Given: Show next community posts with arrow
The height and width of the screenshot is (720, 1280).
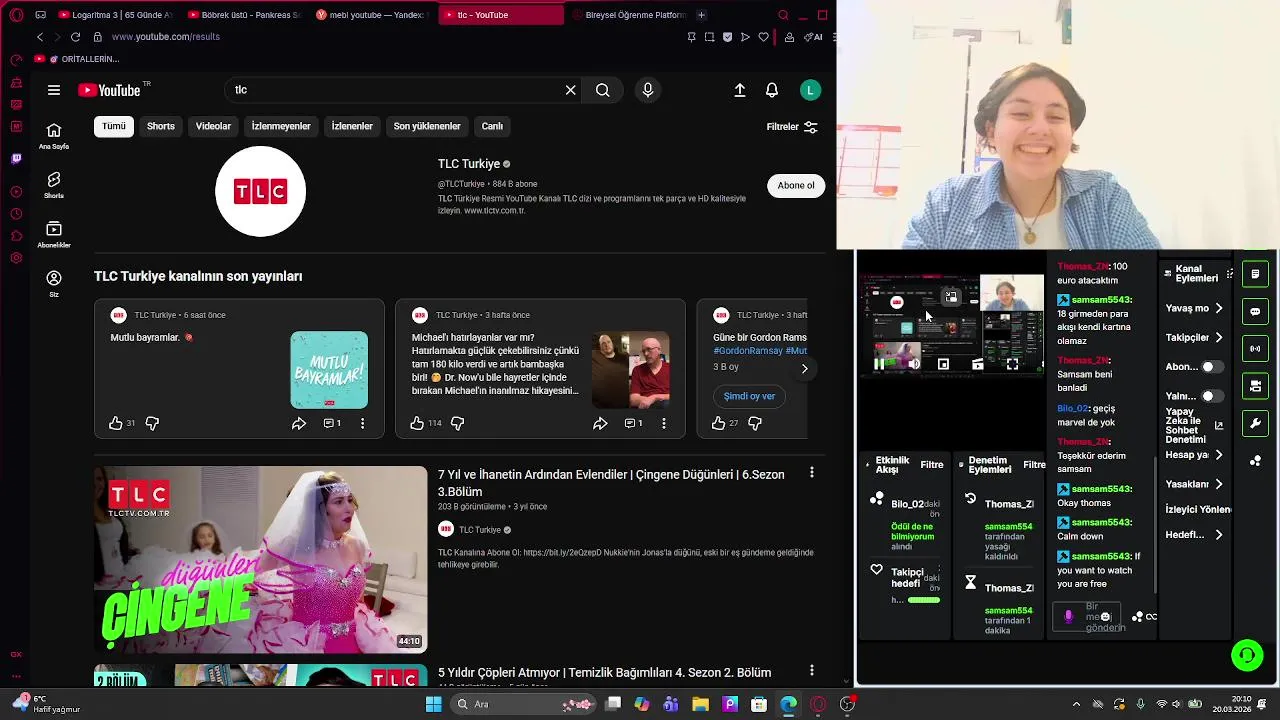Looking at the screenshot, I should coord(804,369).
